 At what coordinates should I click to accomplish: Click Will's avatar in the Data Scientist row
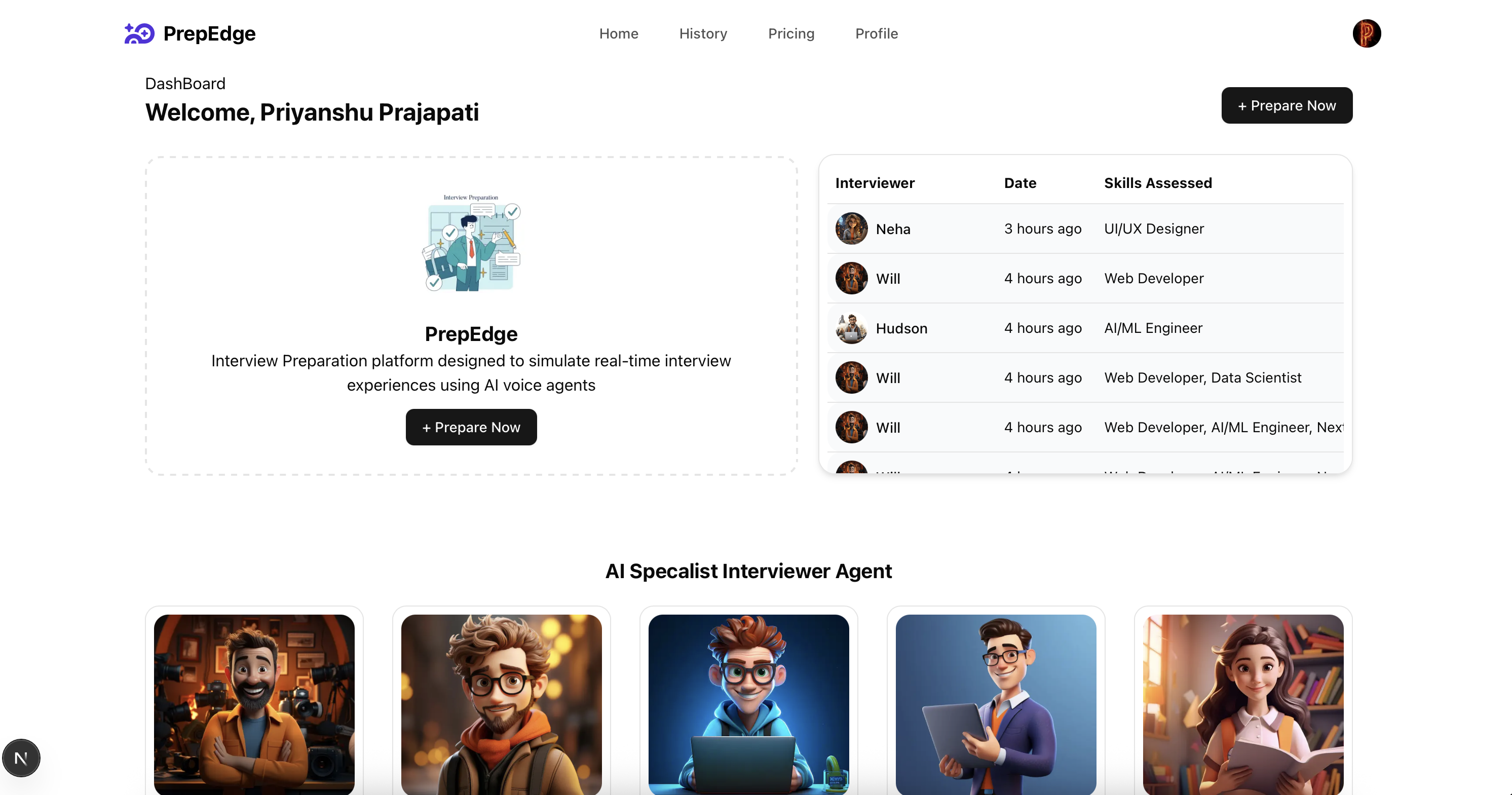click(851, 377)
